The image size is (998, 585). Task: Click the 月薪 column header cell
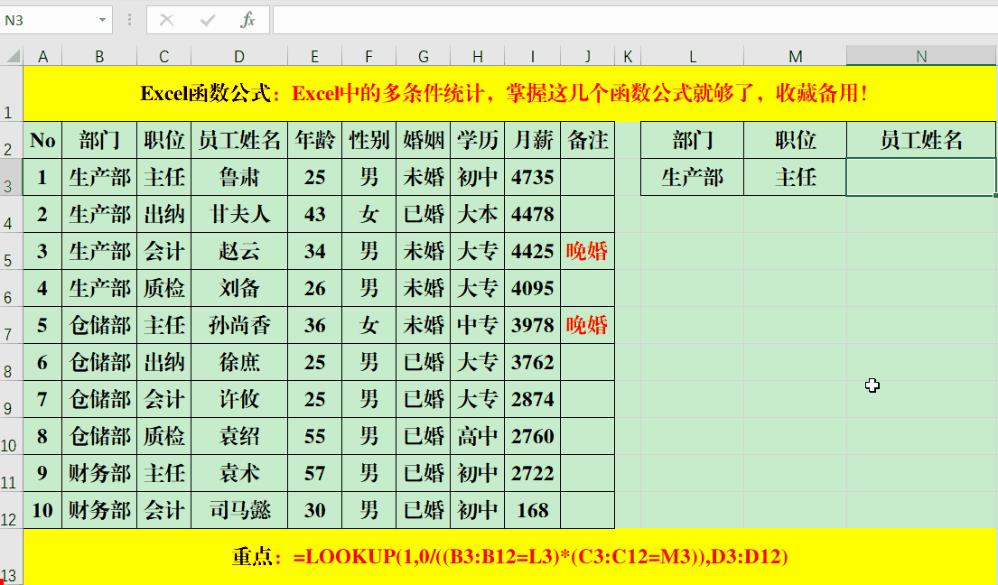(x=532, y=139)
